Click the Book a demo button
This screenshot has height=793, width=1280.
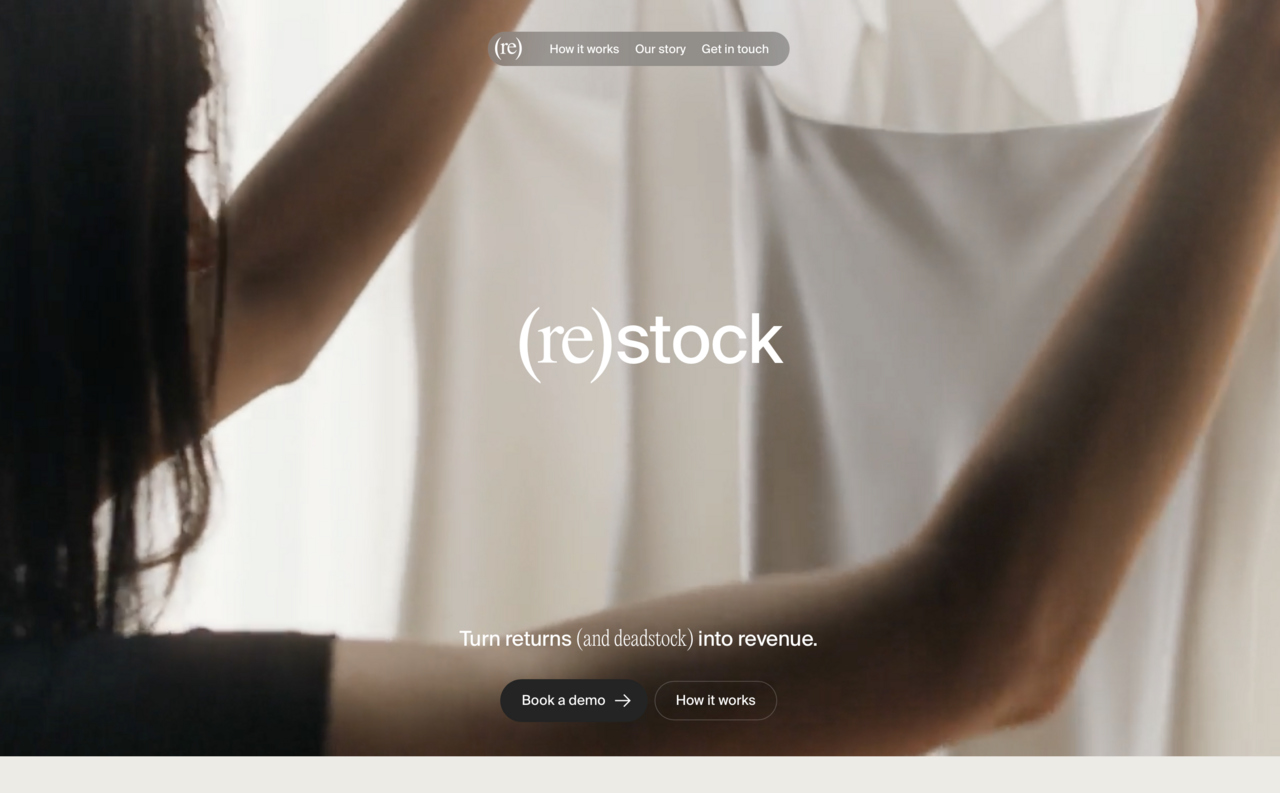(x=574, y=700)
